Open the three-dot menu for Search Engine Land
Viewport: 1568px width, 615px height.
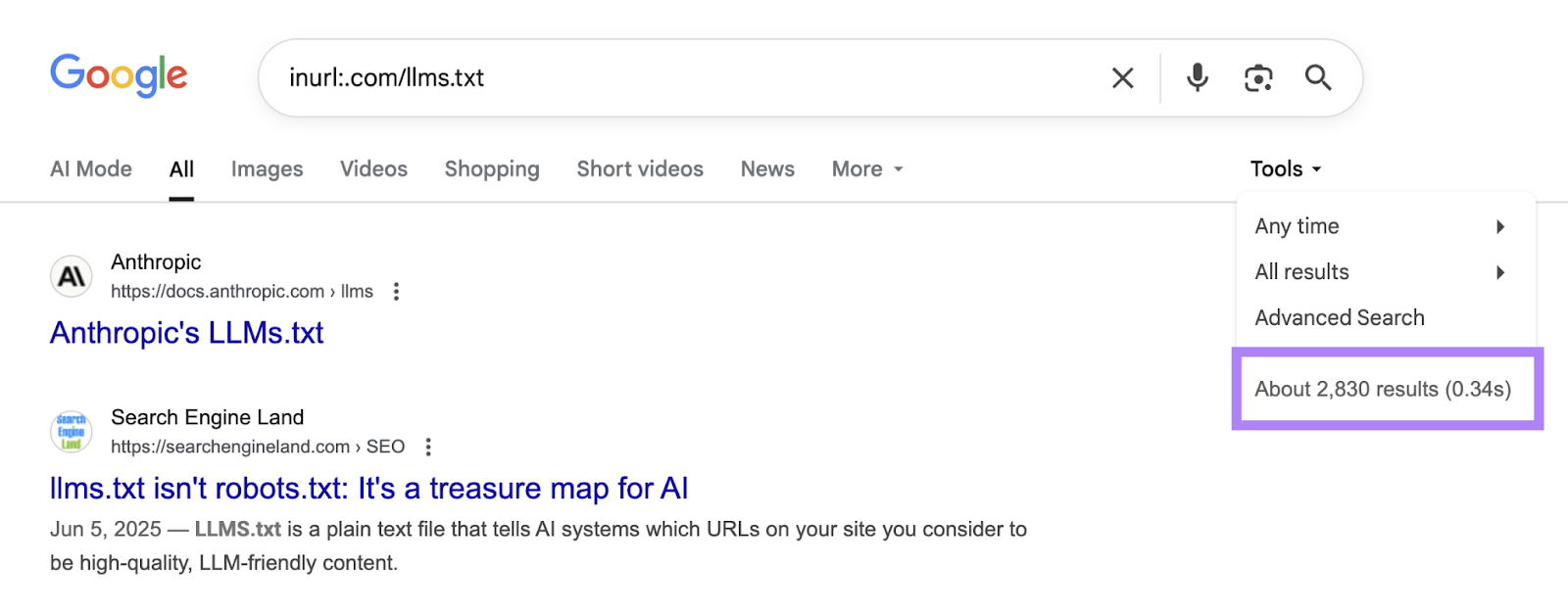tap(428, 446)
